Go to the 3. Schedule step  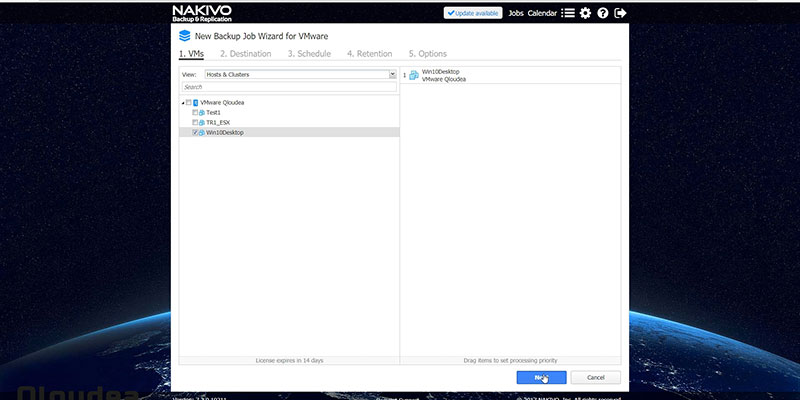coord(309,54)
